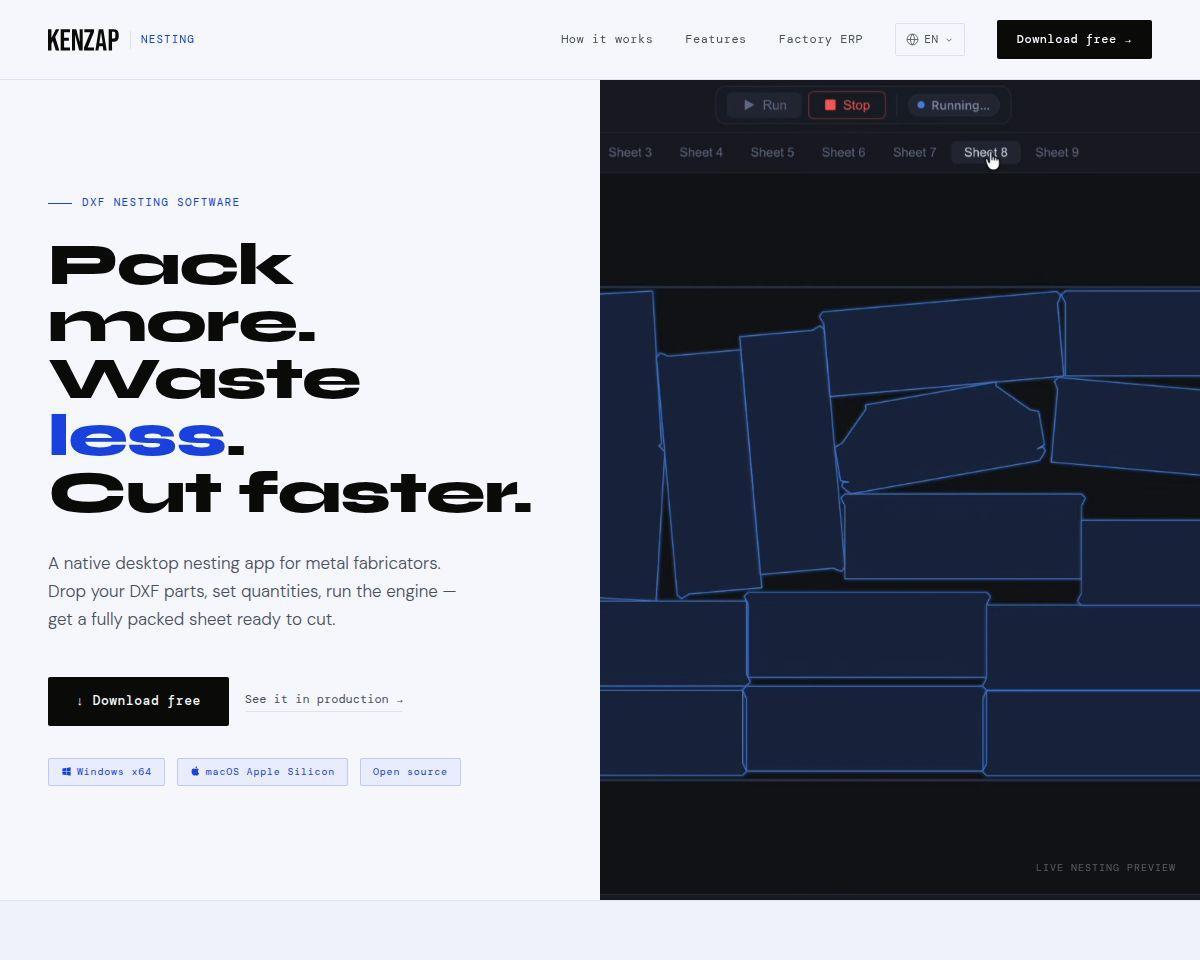
Task: Select the Windows x64 badge
Action: coord(106,772)
